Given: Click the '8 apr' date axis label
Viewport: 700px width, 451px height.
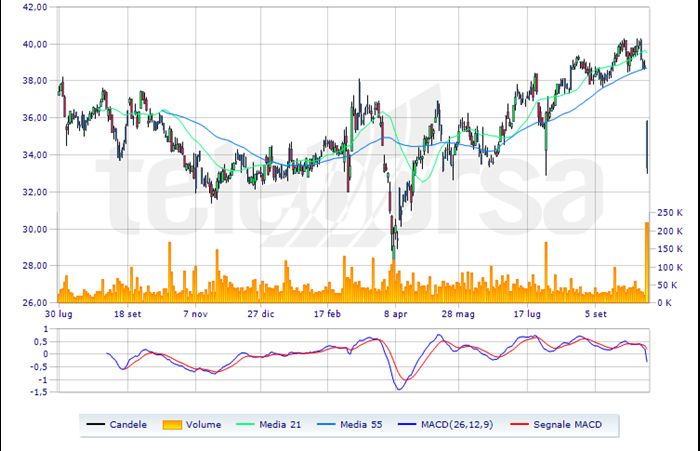Looking at the screenshot, I should (x=396, y=313).
